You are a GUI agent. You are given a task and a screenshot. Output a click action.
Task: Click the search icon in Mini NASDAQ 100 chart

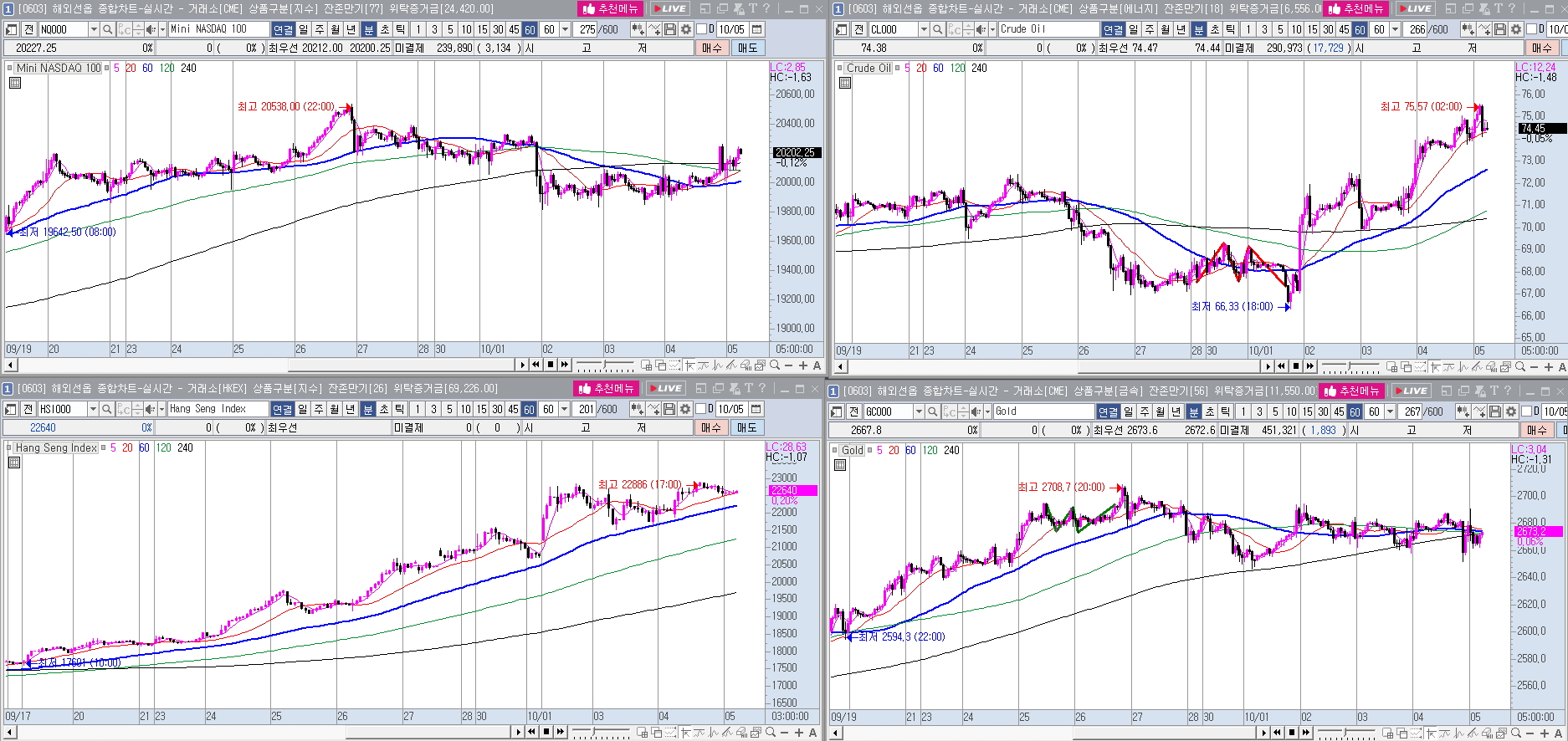[107, 29]
